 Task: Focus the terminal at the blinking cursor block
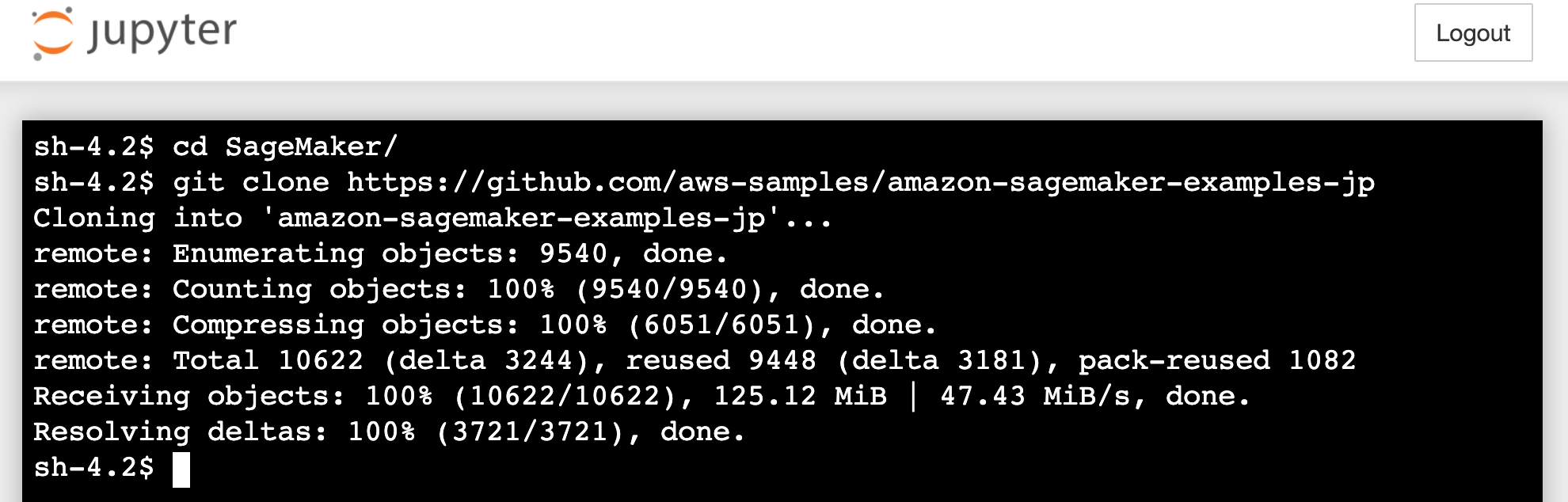coord(181,470)
